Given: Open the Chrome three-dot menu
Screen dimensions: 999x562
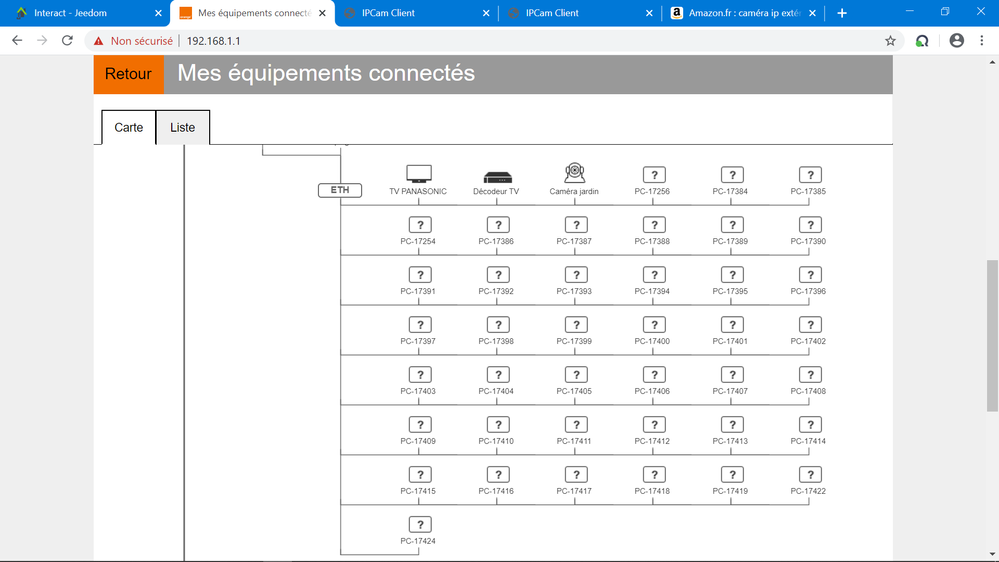Looking at the screenshot, I should point(982,41).
